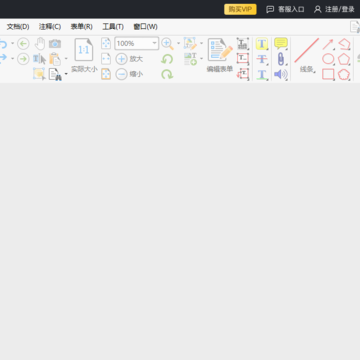Click the undo arrow icon
This screenshot has width=360, height=360.
[3, 44]
